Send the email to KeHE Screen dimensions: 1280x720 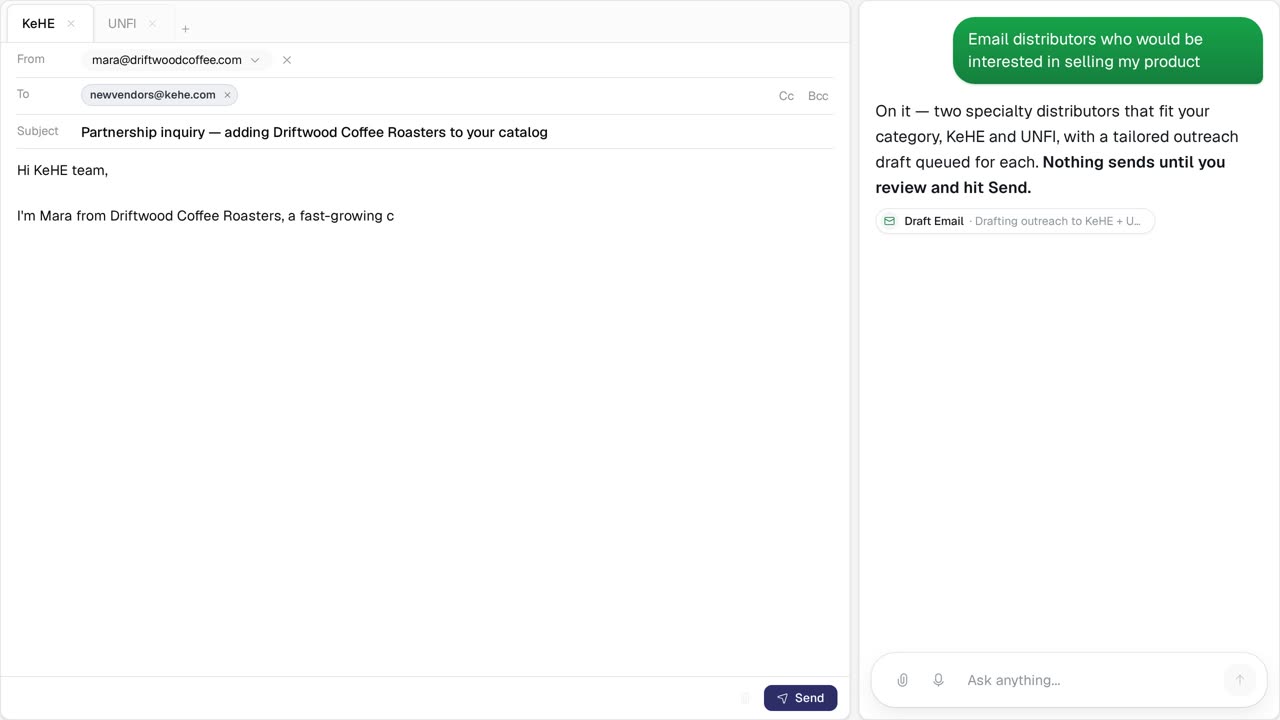(x=800, y=698)
